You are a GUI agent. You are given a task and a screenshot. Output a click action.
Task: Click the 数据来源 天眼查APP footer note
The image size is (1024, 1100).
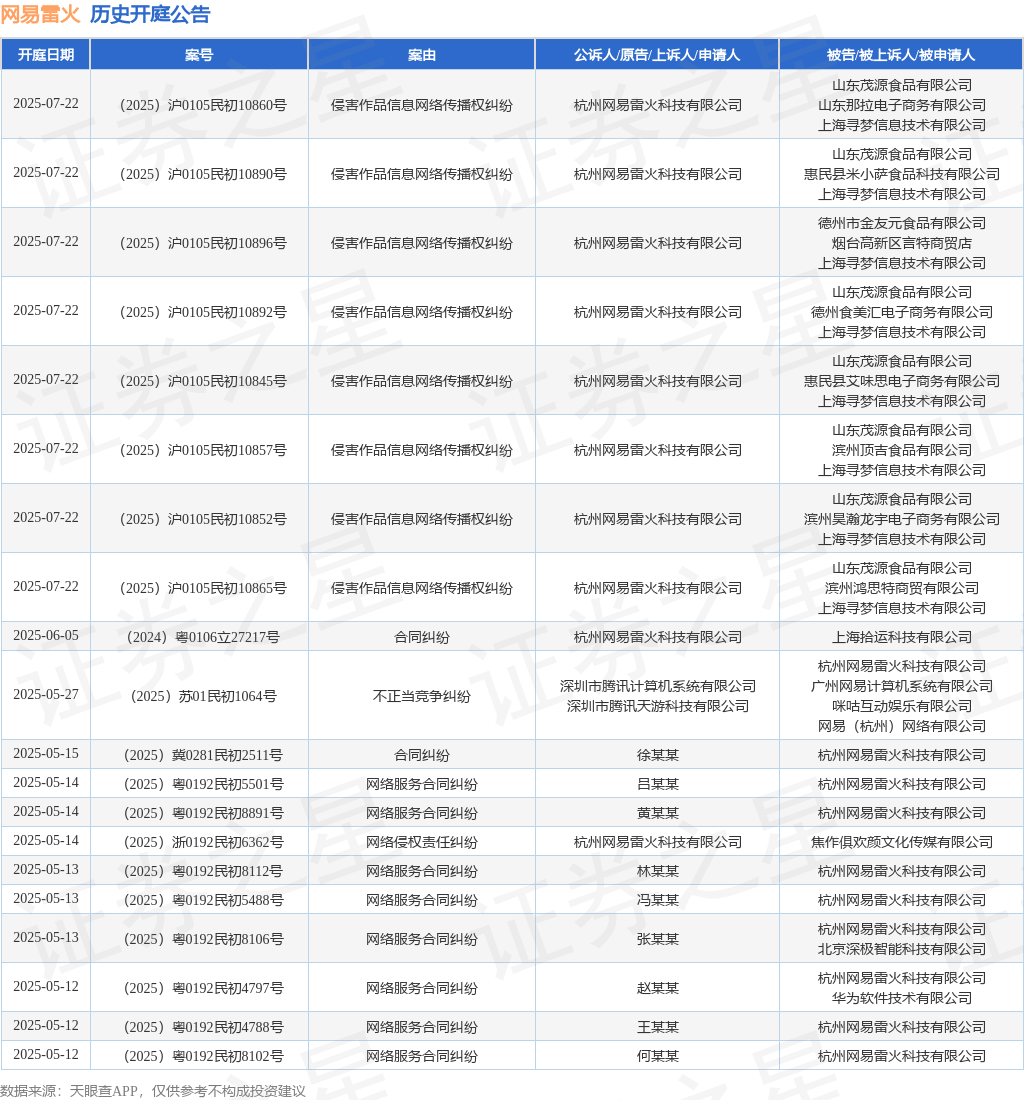tap(153, 1091)
